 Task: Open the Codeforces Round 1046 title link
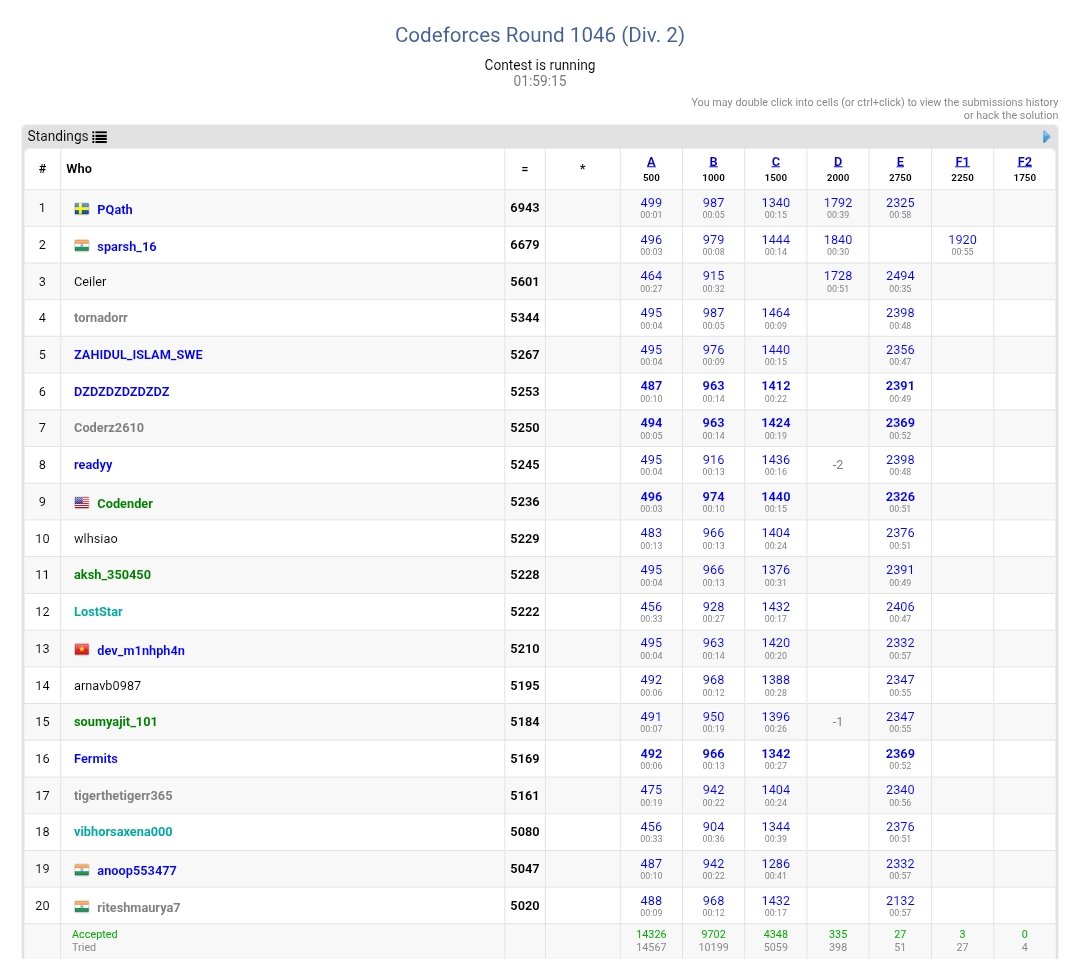539,34
